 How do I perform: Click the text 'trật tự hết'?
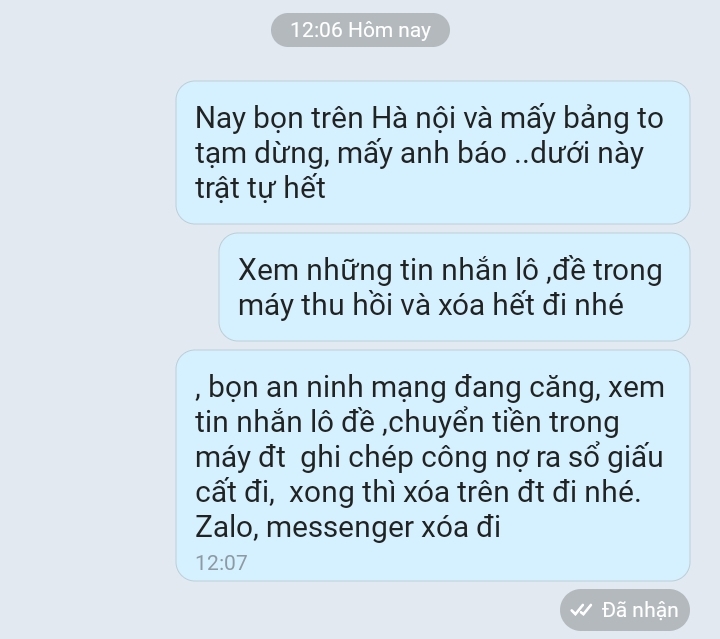pos(260,188)
